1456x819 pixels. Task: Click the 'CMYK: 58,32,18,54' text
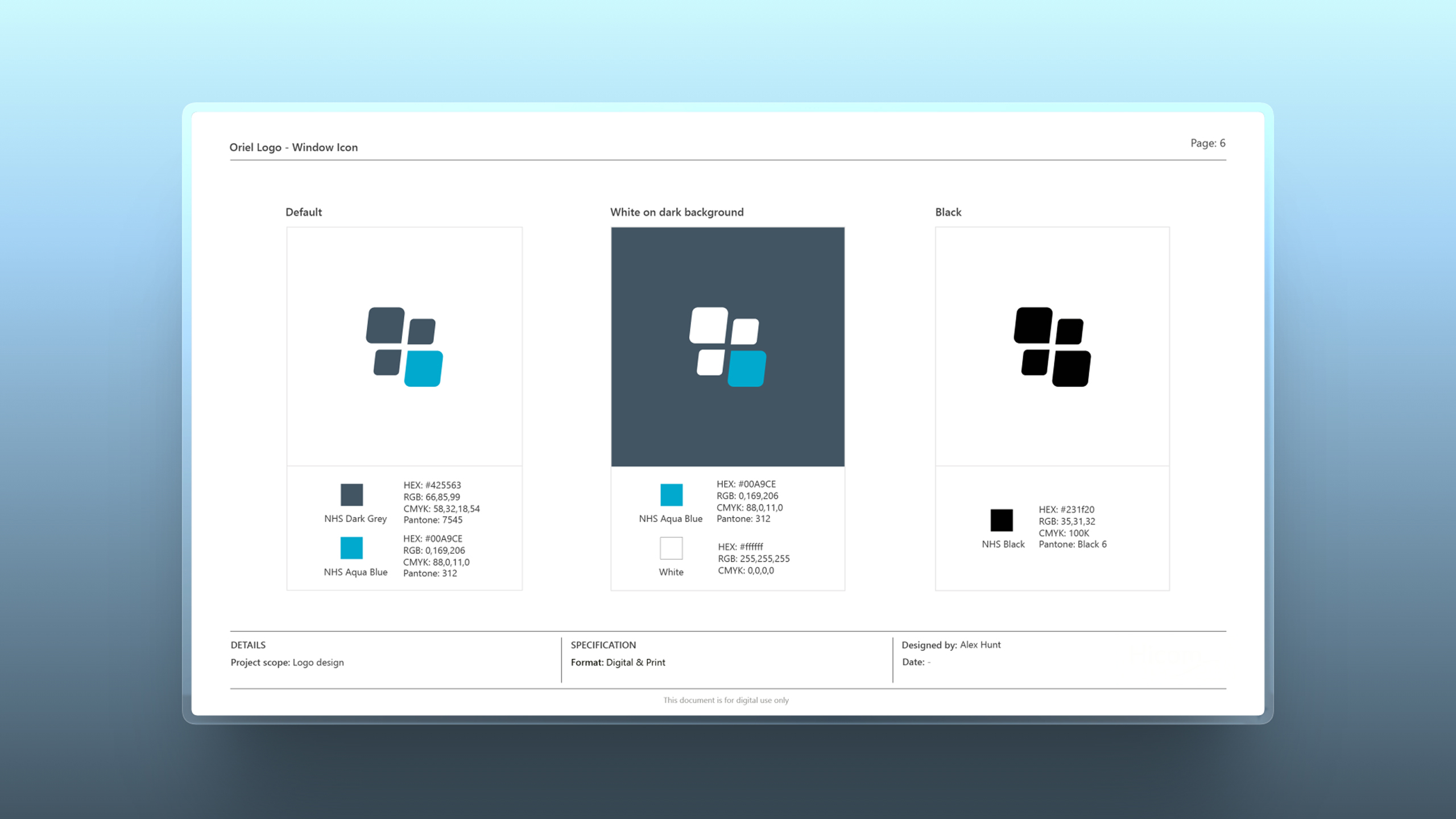[x=442, y=508]
